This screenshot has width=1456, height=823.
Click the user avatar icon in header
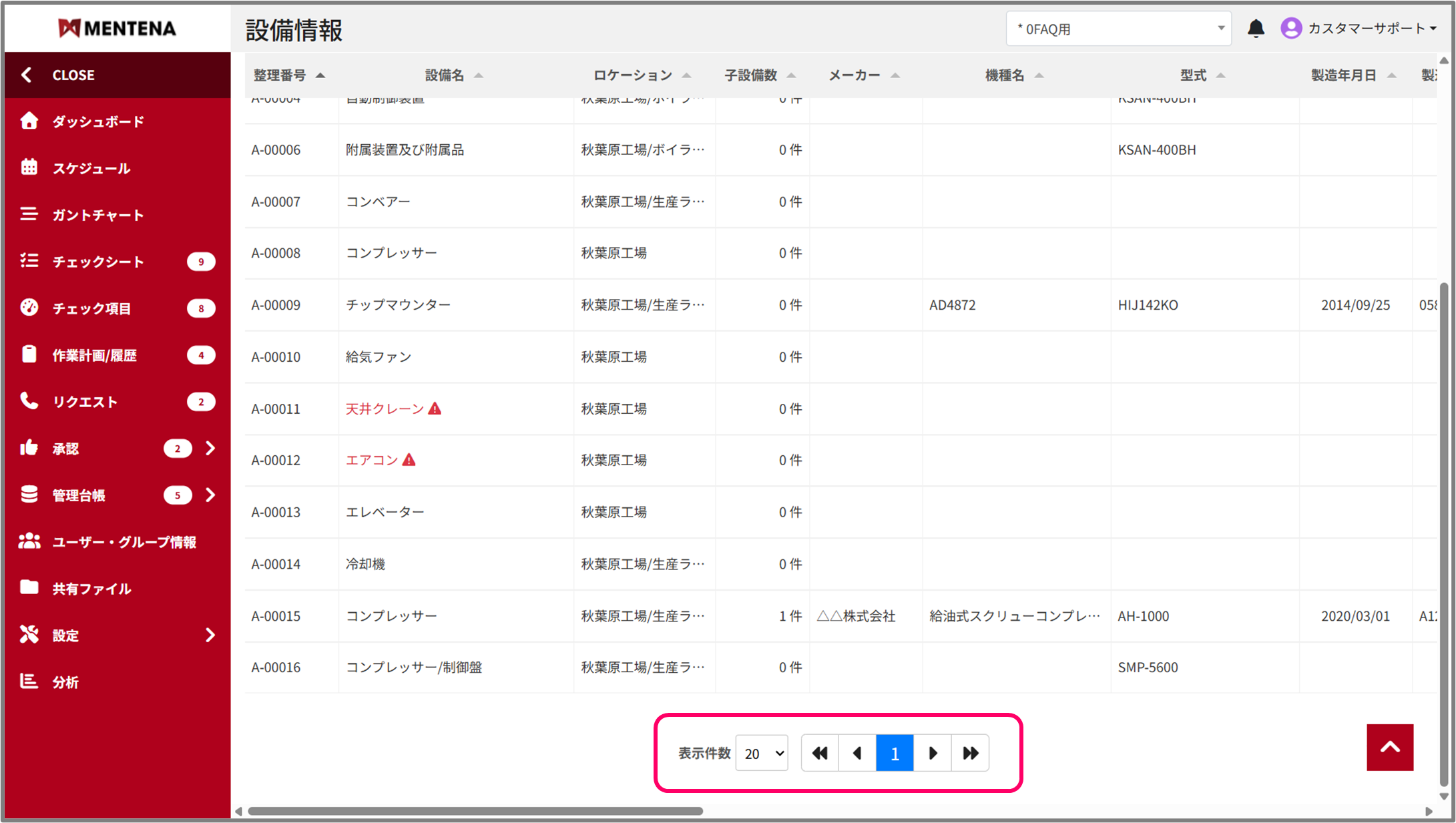1291,28
